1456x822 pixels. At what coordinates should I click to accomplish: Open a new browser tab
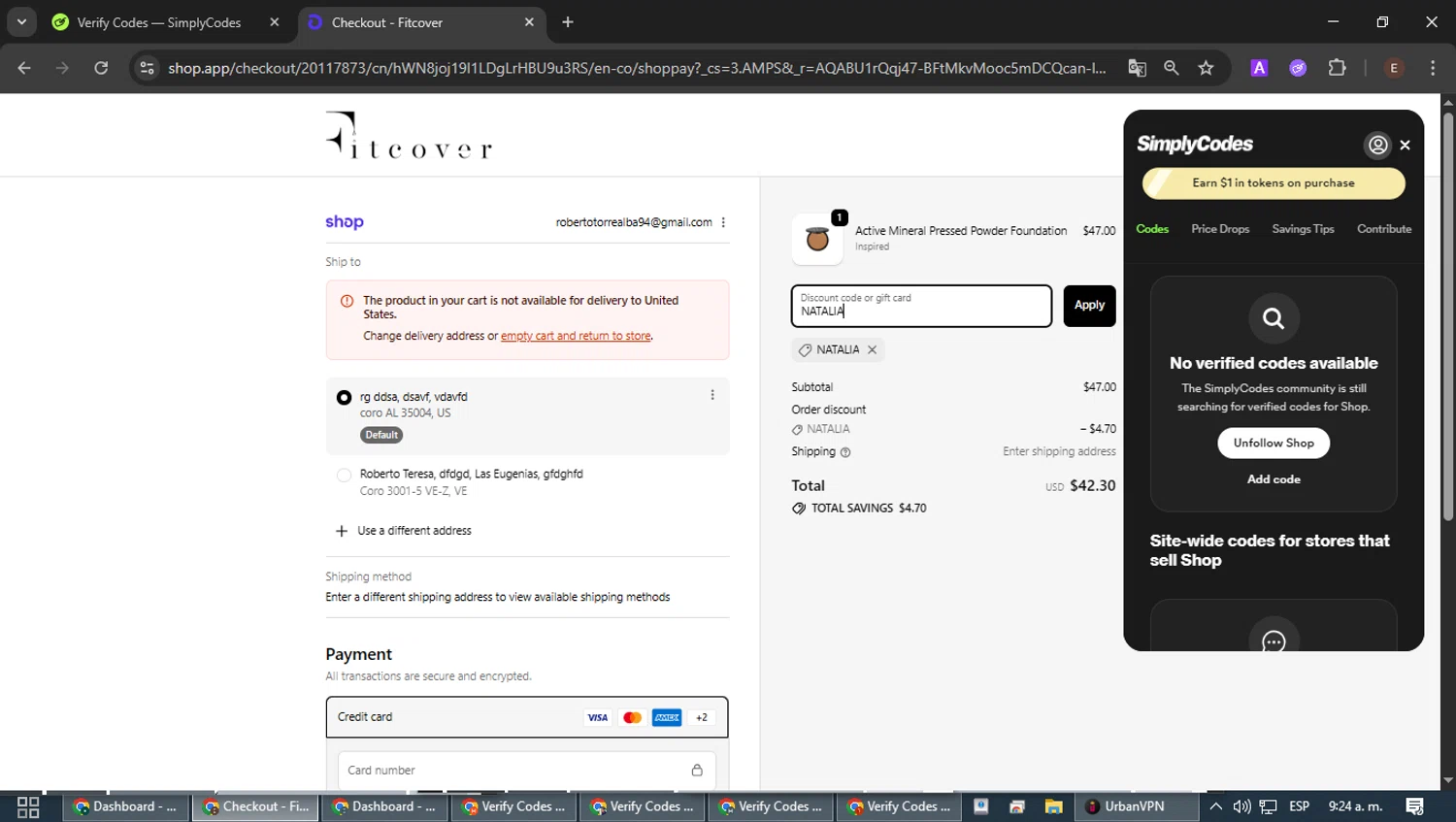tap(568, 22)
